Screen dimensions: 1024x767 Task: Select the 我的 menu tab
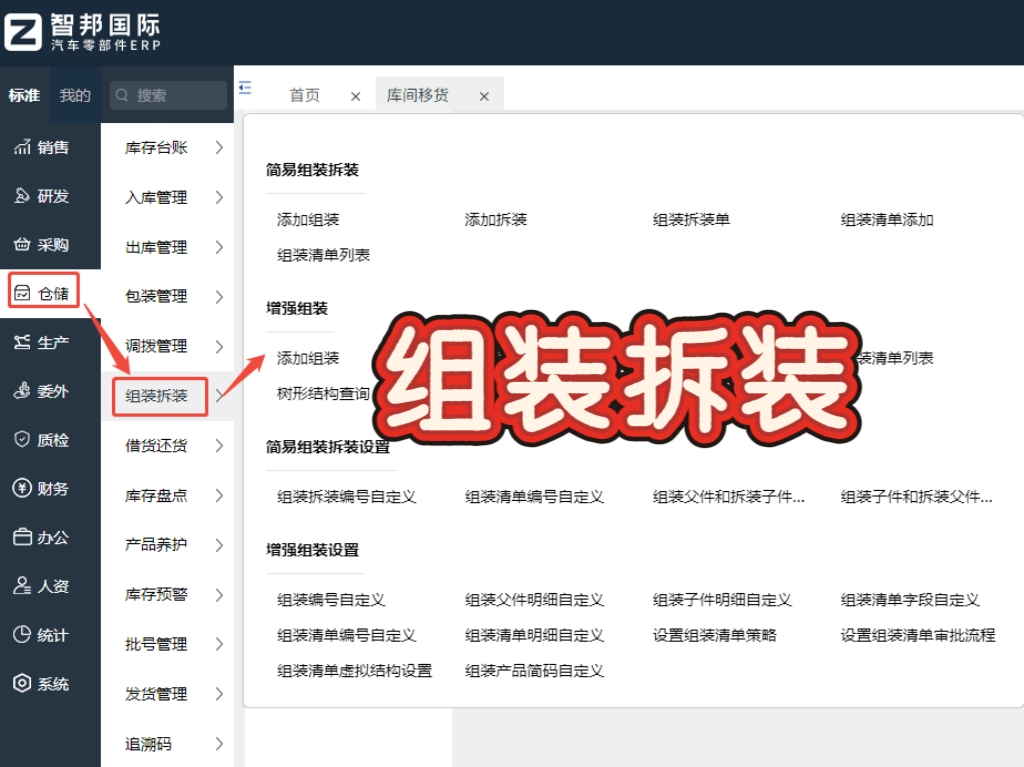pos(75,95)
